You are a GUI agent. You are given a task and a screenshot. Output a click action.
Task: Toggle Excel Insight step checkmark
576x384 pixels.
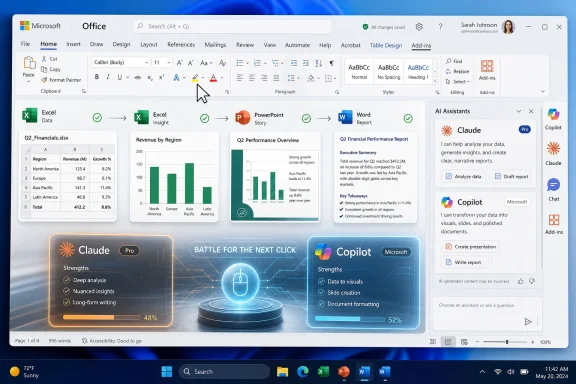pyautogui.click(x=205, y=118)
